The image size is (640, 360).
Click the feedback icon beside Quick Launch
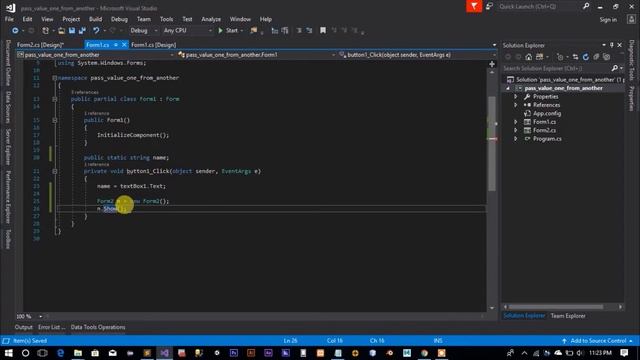(489, 7)
